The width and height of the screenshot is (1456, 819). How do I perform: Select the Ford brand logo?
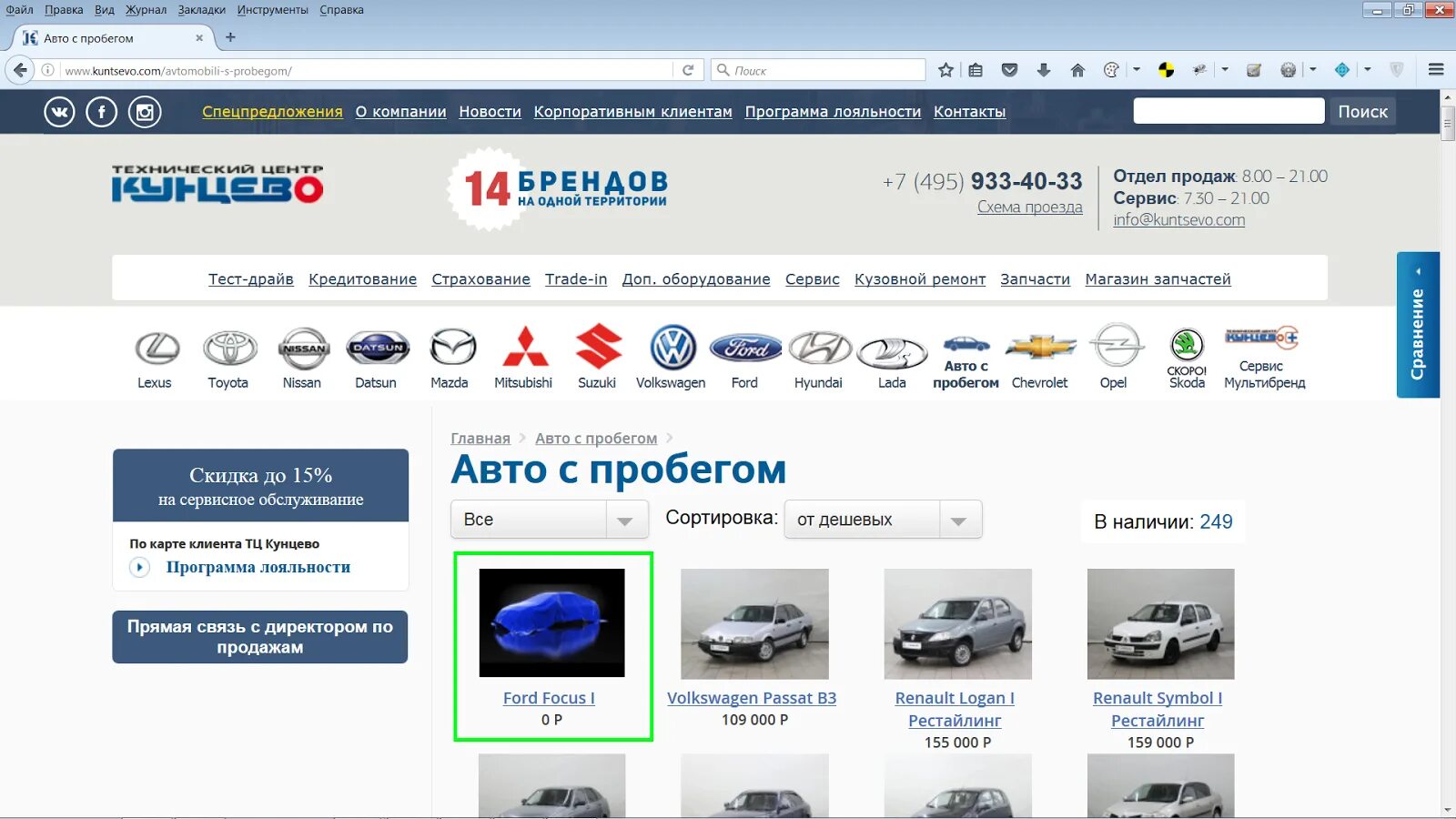tap(745, 348)
